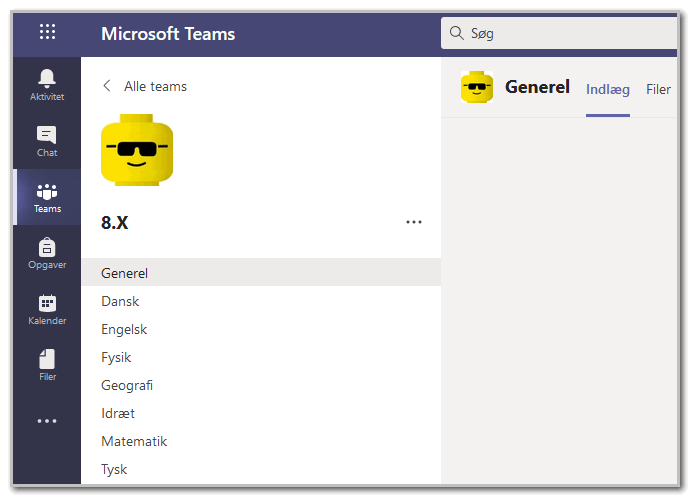The height and width of the screenshot is (498, 691).
Task: Open the Fysik channel
Action: click(x=261, y=357)
